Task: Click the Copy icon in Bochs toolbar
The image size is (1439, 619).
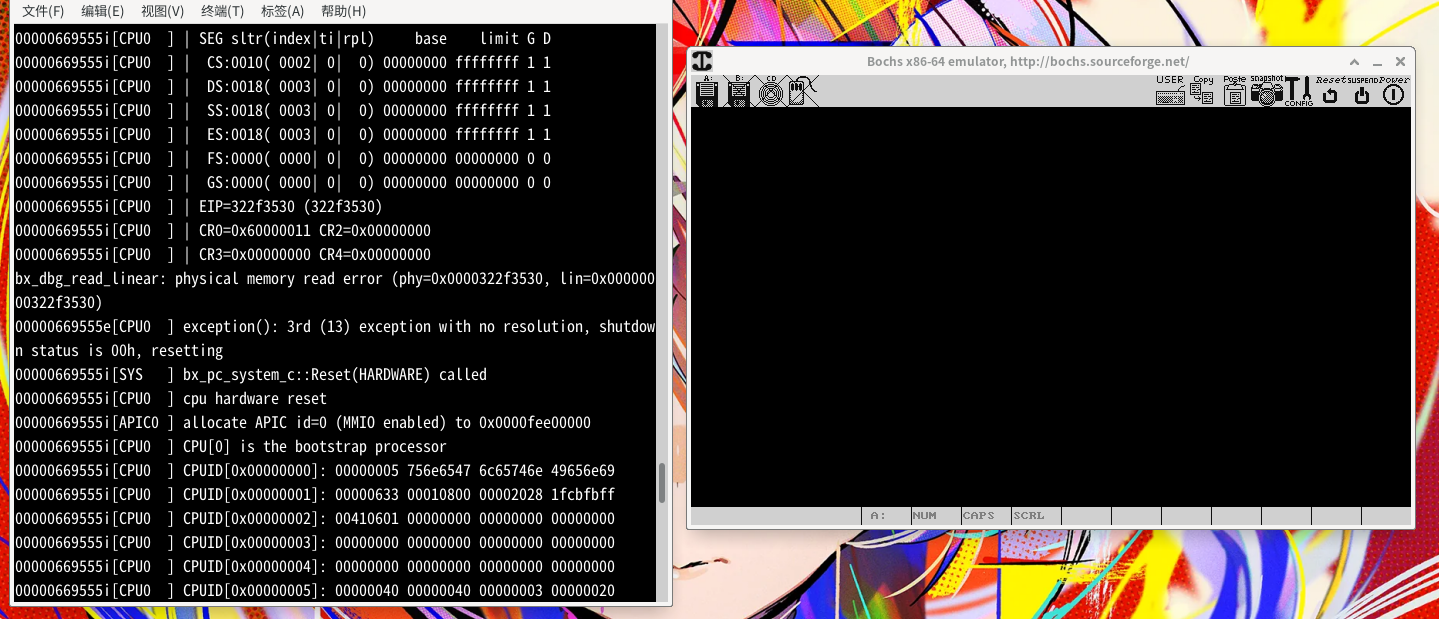Action: [x=1202, y=91]
